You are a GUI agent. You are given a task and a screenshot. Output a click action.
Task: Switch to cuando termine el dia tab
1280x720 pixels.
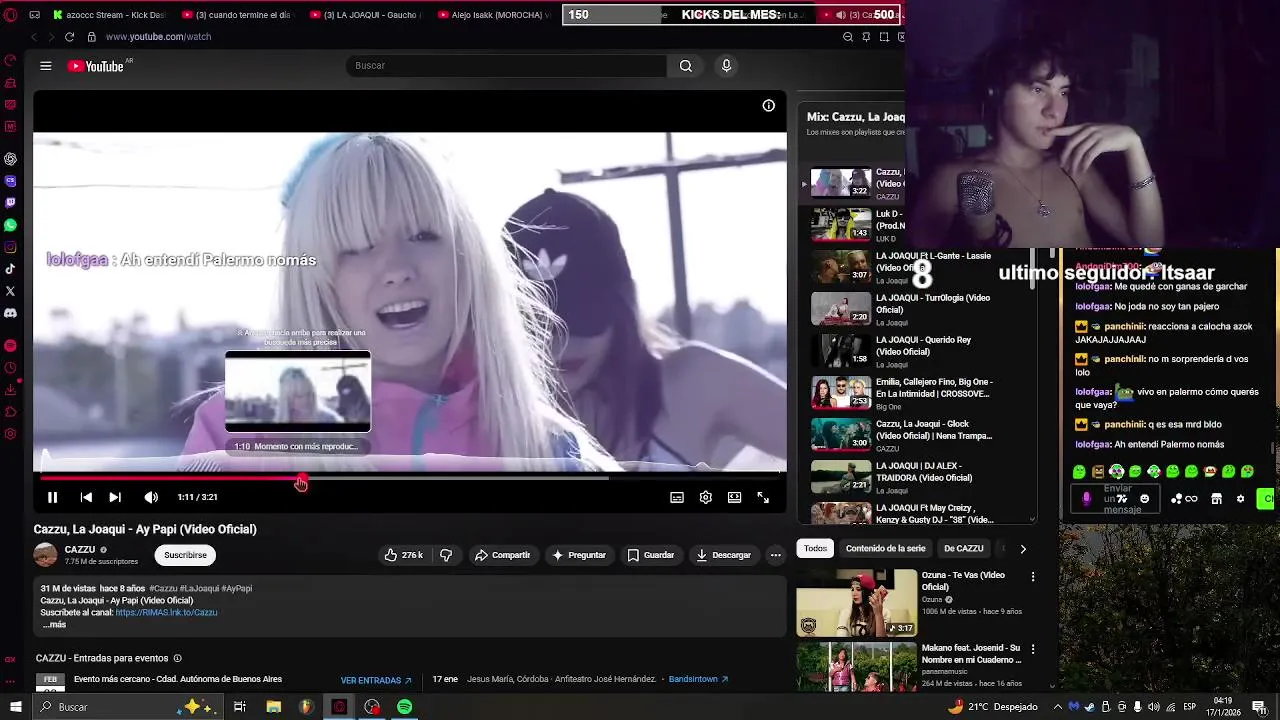click(x=237, y=15)
